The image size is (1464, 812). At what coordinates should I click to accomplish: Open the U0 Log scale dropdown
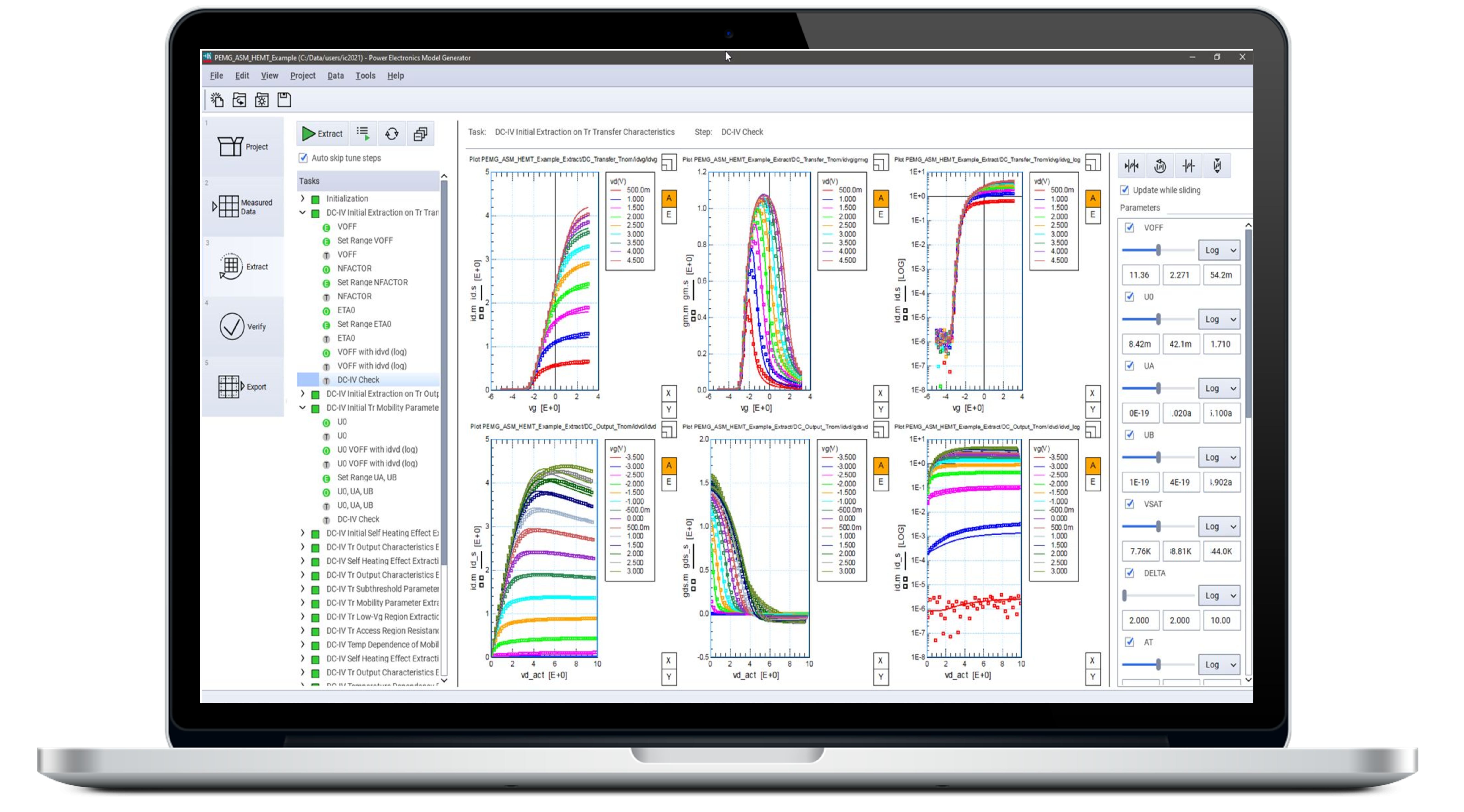(1219, 319)
